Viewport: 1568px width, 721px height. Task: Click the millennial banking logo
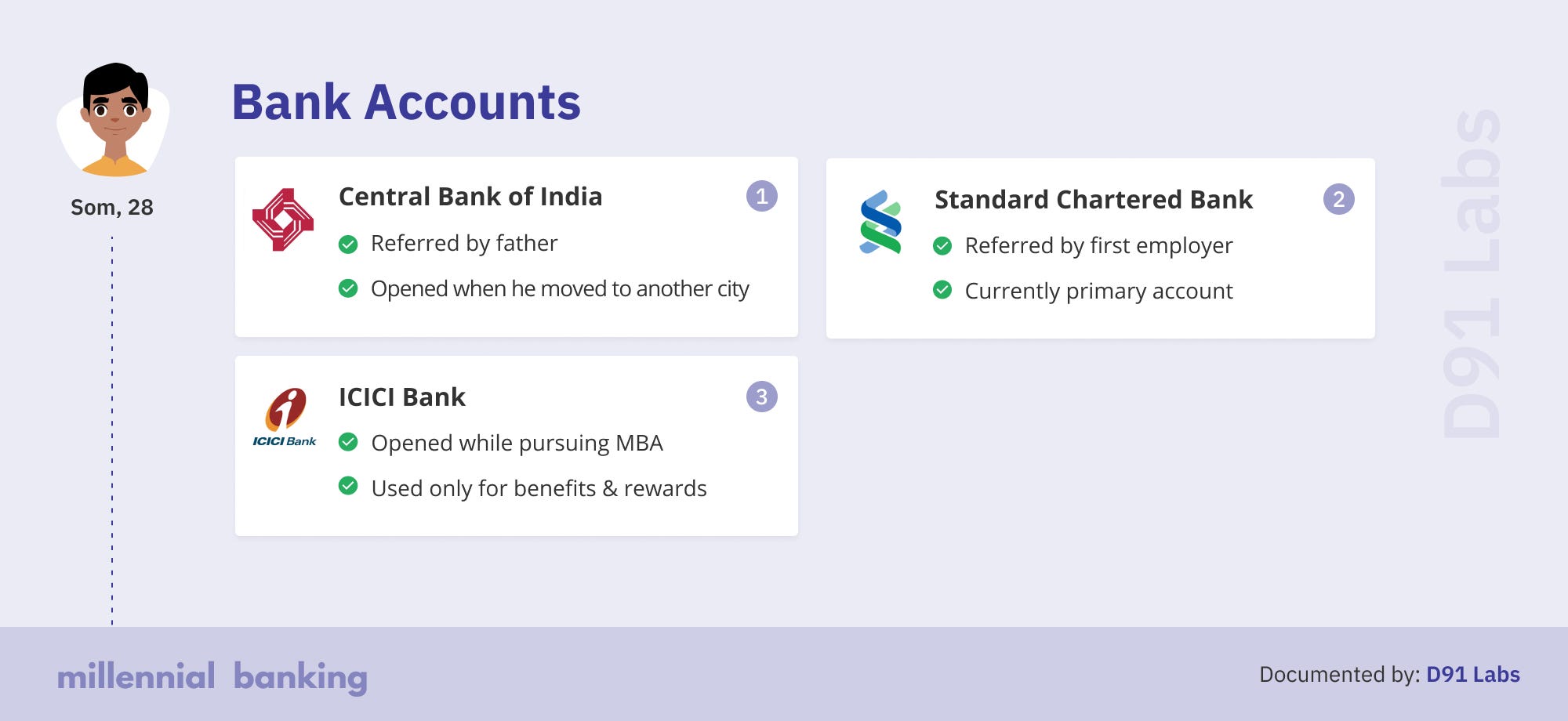point(212,677)
